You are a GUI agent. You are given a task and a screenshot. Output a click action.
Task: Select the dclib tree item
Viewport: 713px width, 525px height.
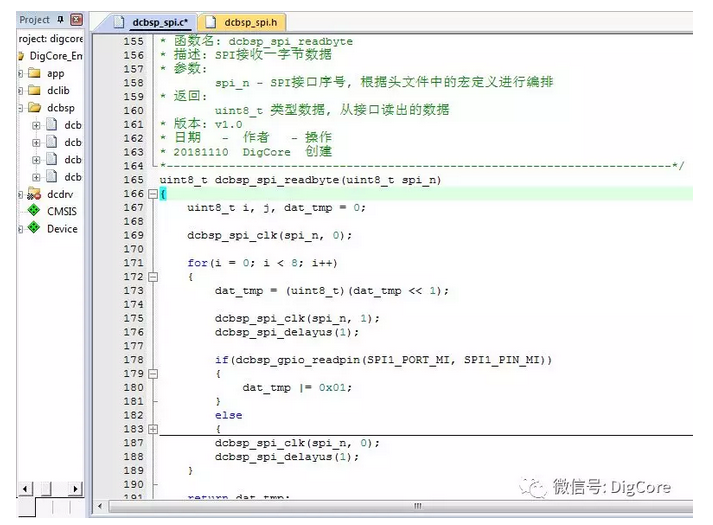58,90
